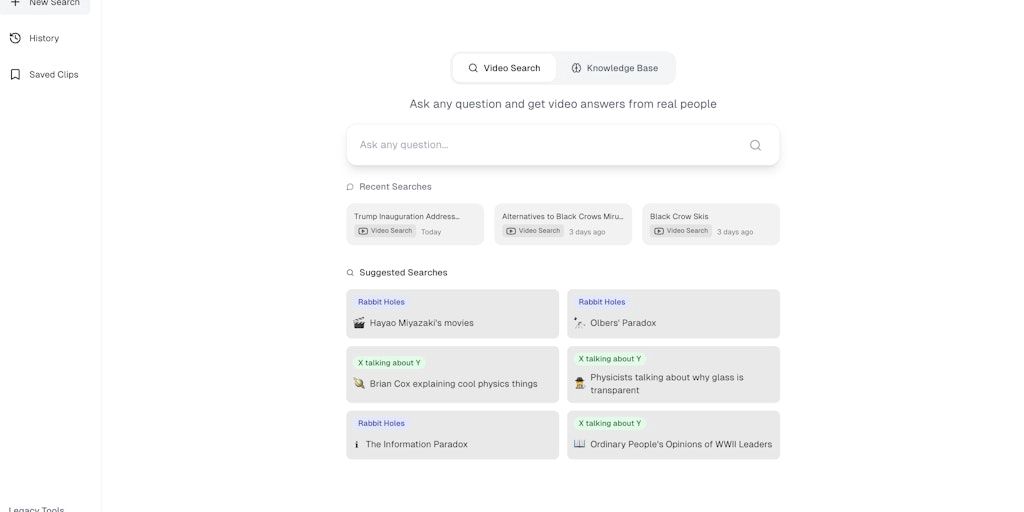Switch to the Knowledge Base tab
This screenshot has width=1024, height=512.
tap(615, 68)
